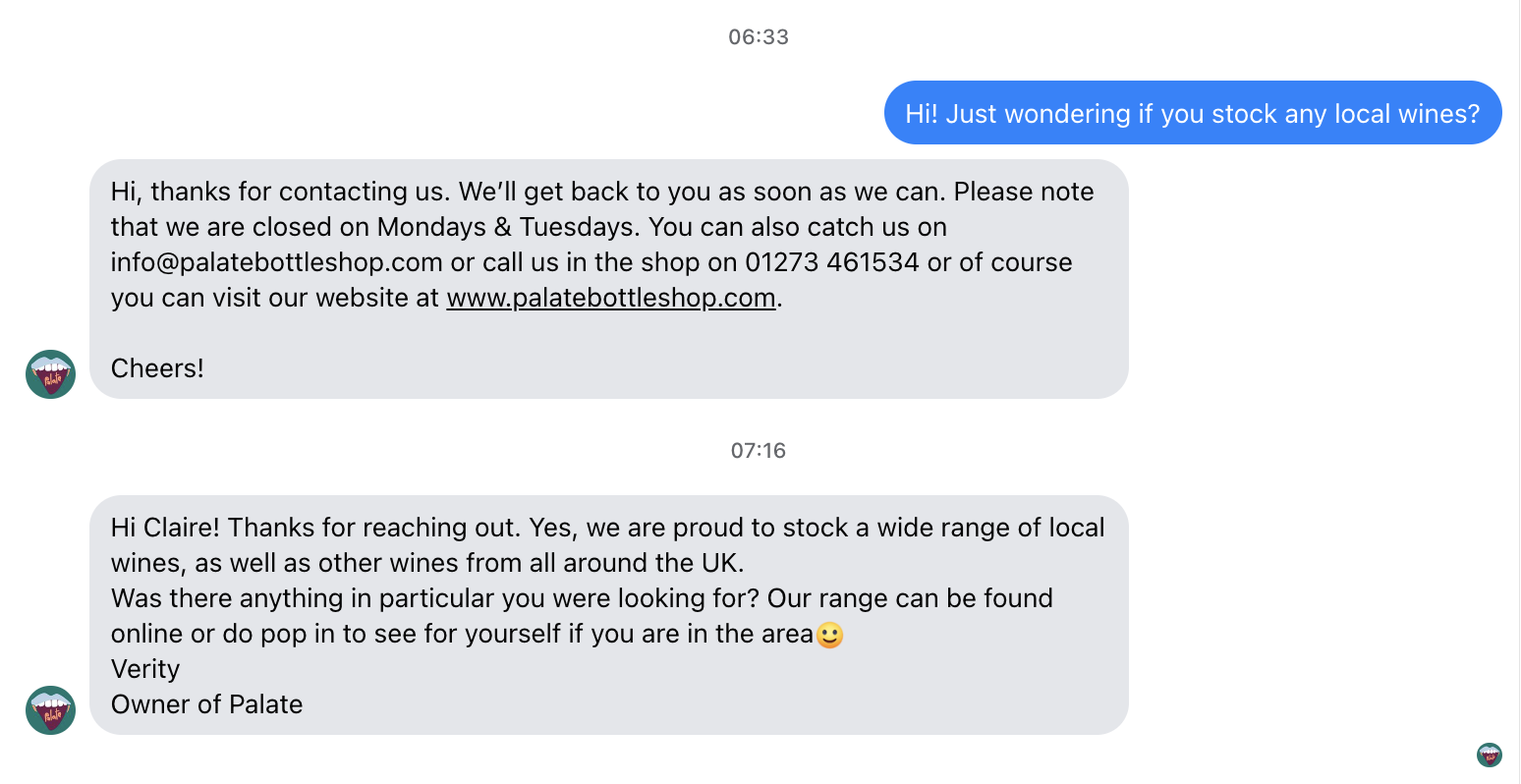Click the "Owner of Palate" signature line
This screenshot has width=1521, height=784.
click(x=206, y=704)
